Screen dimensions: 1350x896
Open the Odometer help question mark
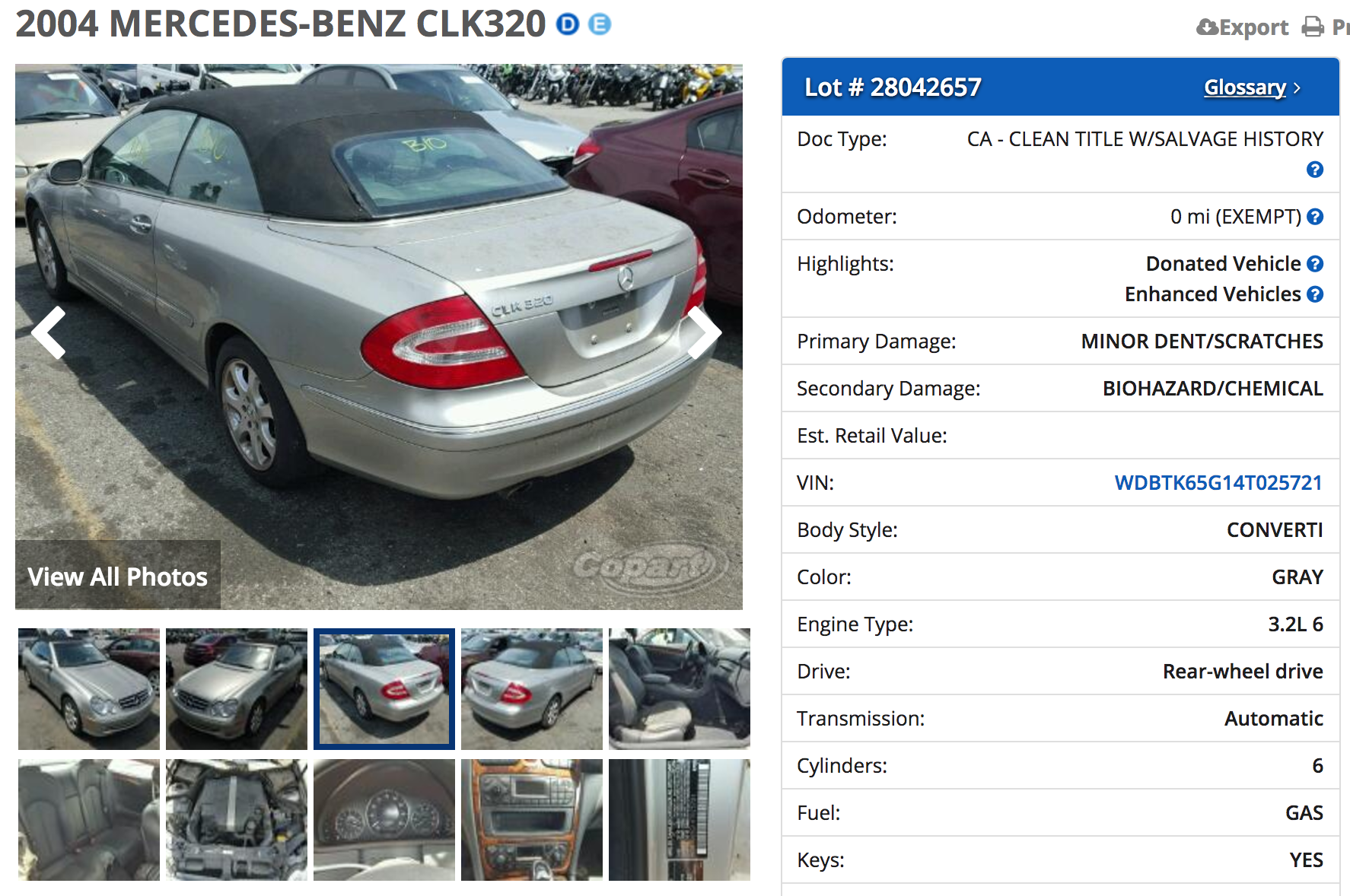1314,217
